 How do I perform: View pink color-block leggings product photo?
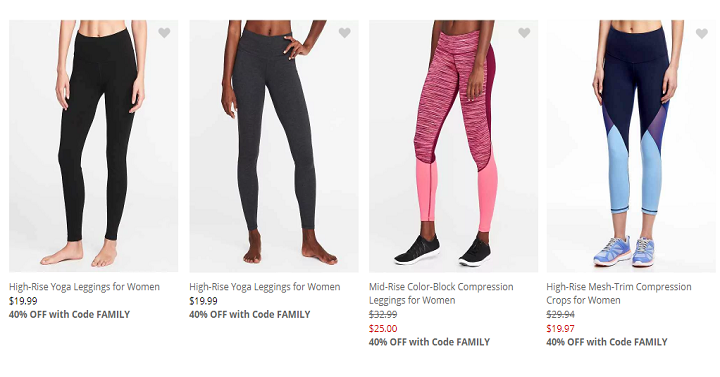coord(454,146)
